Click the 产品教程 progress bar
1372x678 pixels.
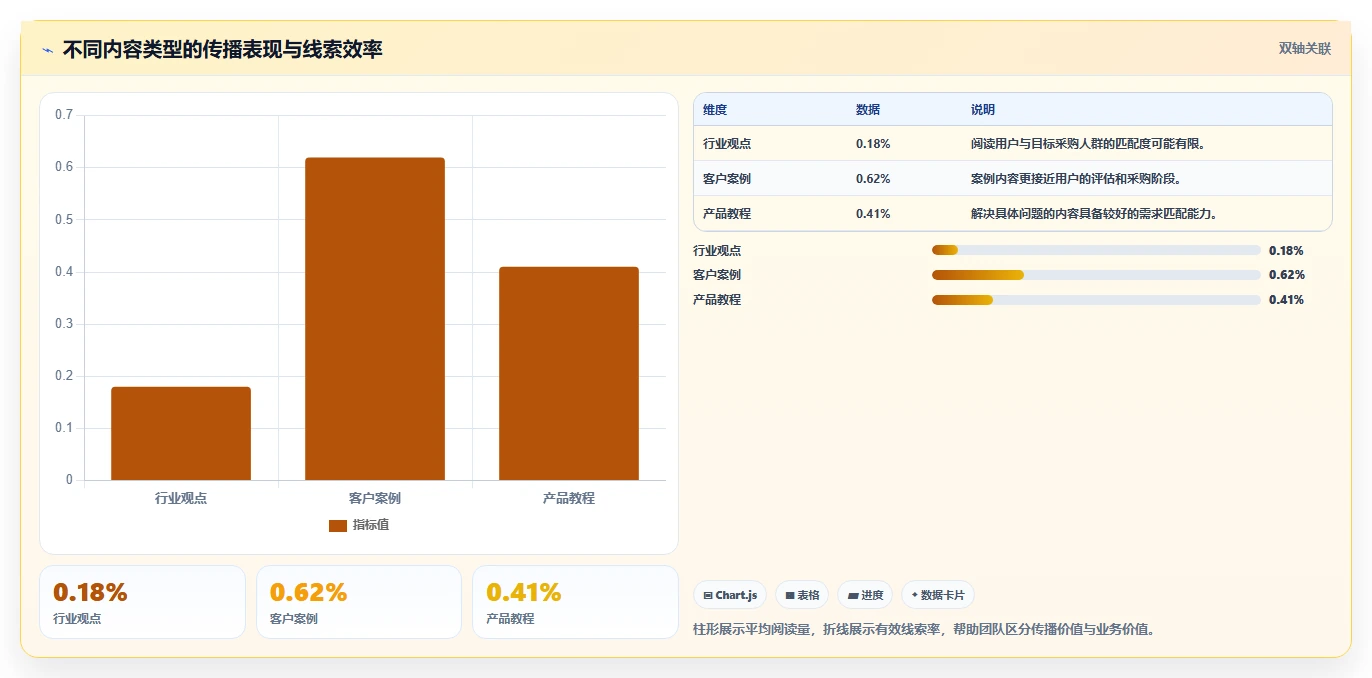pos(1096,300)
